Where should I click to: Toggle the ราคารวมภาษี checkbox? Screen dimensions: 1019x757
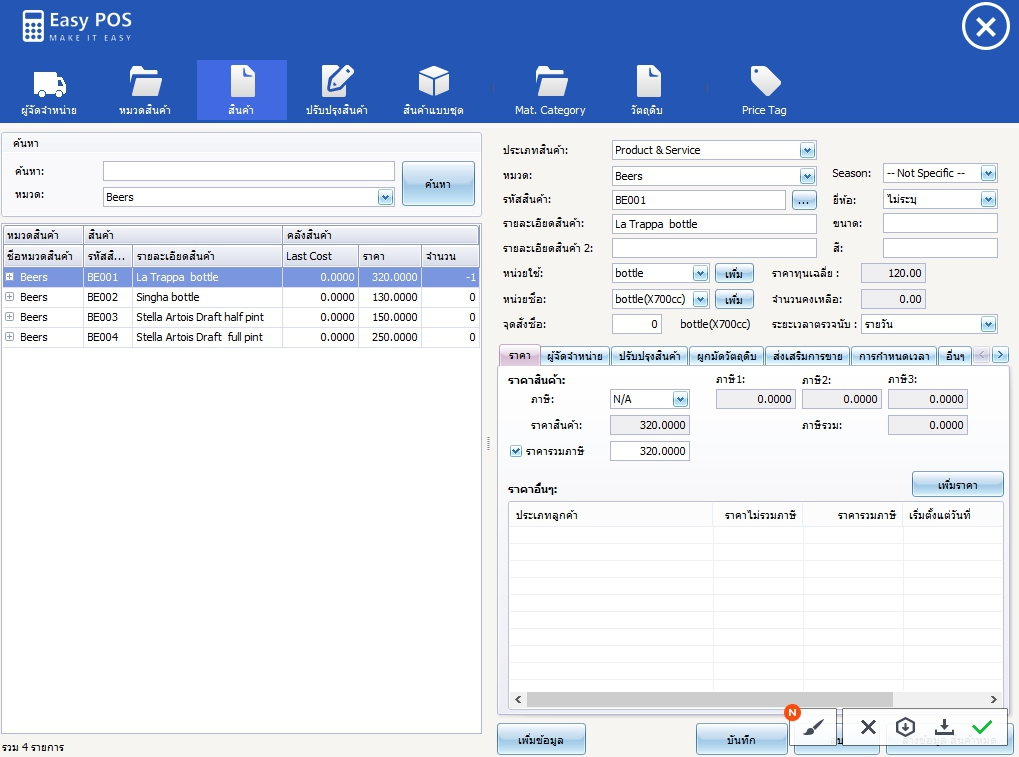pyautogui.click(x=516, y=451)
